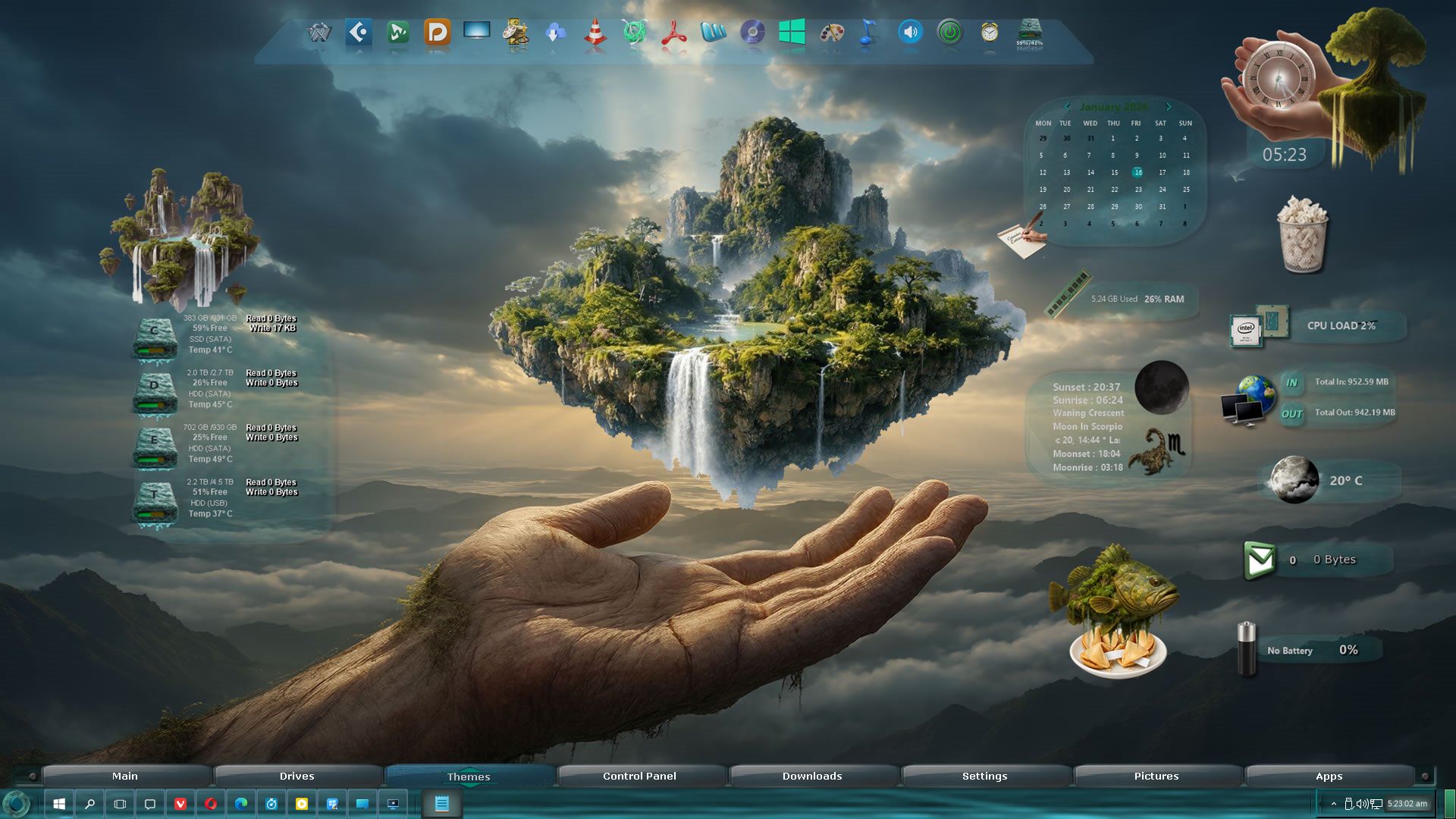
Task: Open Adobe Acrobat Reader dock icon
Action: [673, 33]
